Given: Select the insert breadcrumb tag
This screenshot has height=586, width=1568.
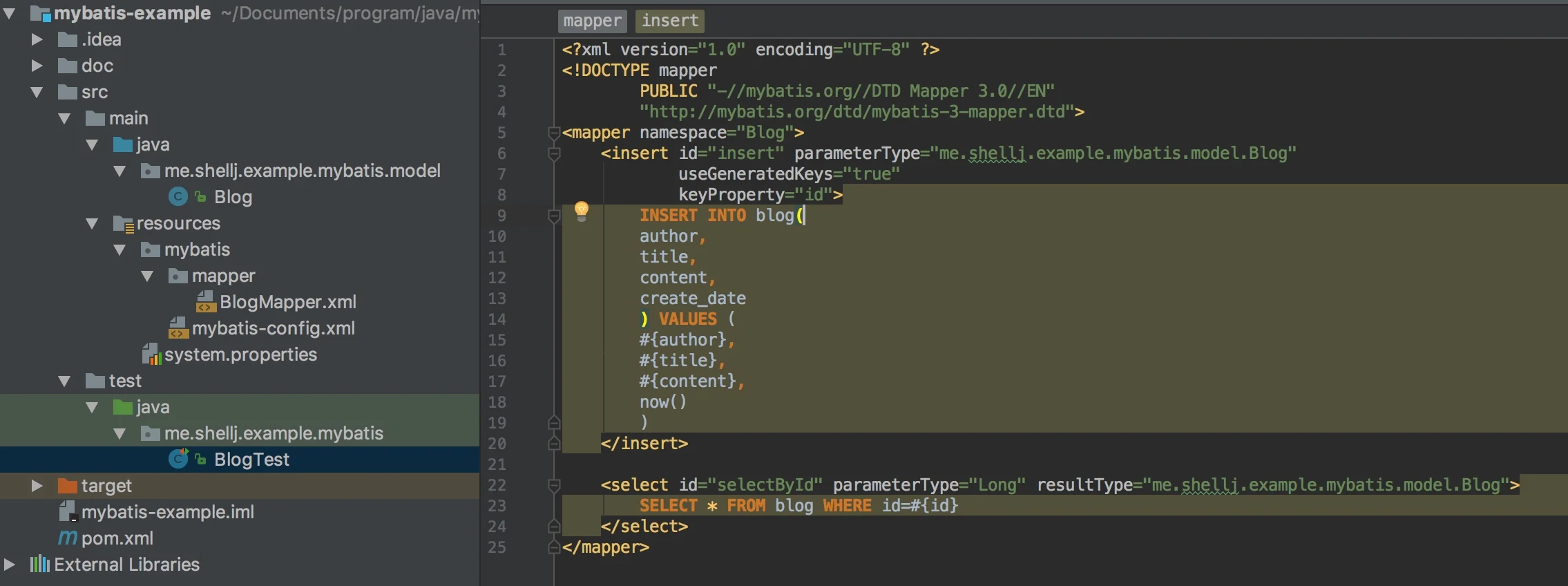Looking at the screenshot, I should pyautogui.click(x=670, y=21).
